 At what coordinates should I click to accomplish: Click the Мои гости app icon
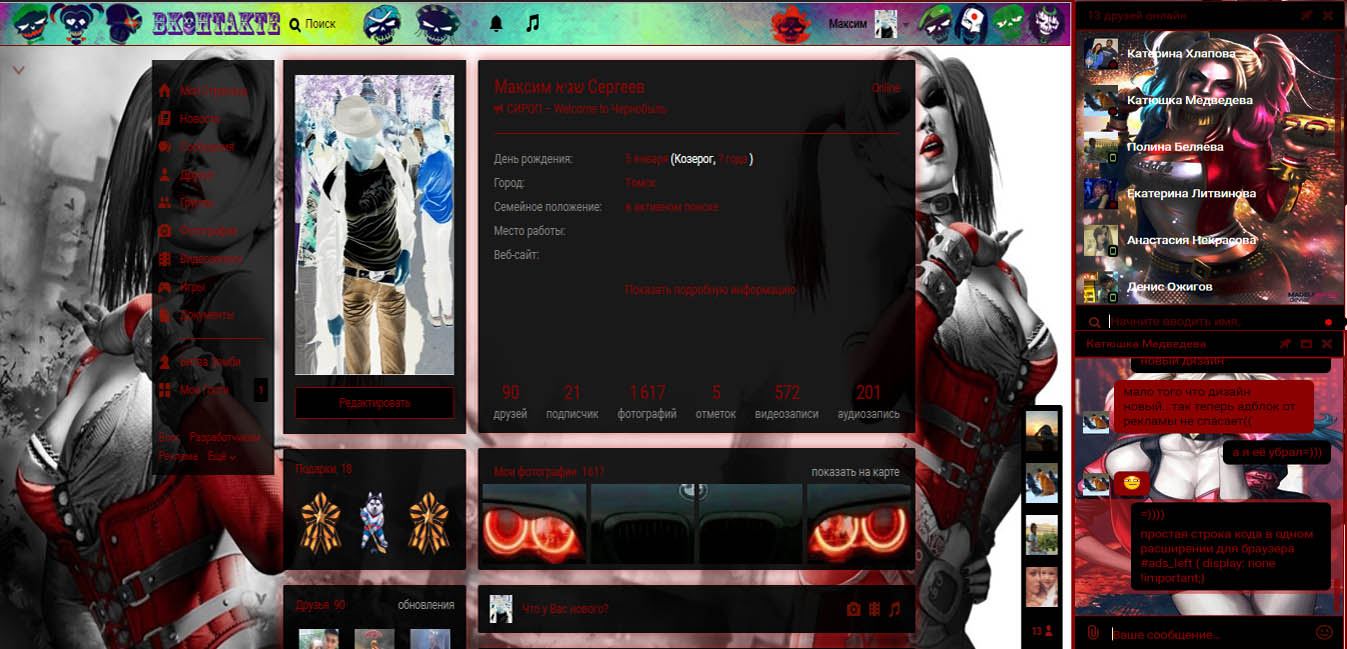(165, 390)
